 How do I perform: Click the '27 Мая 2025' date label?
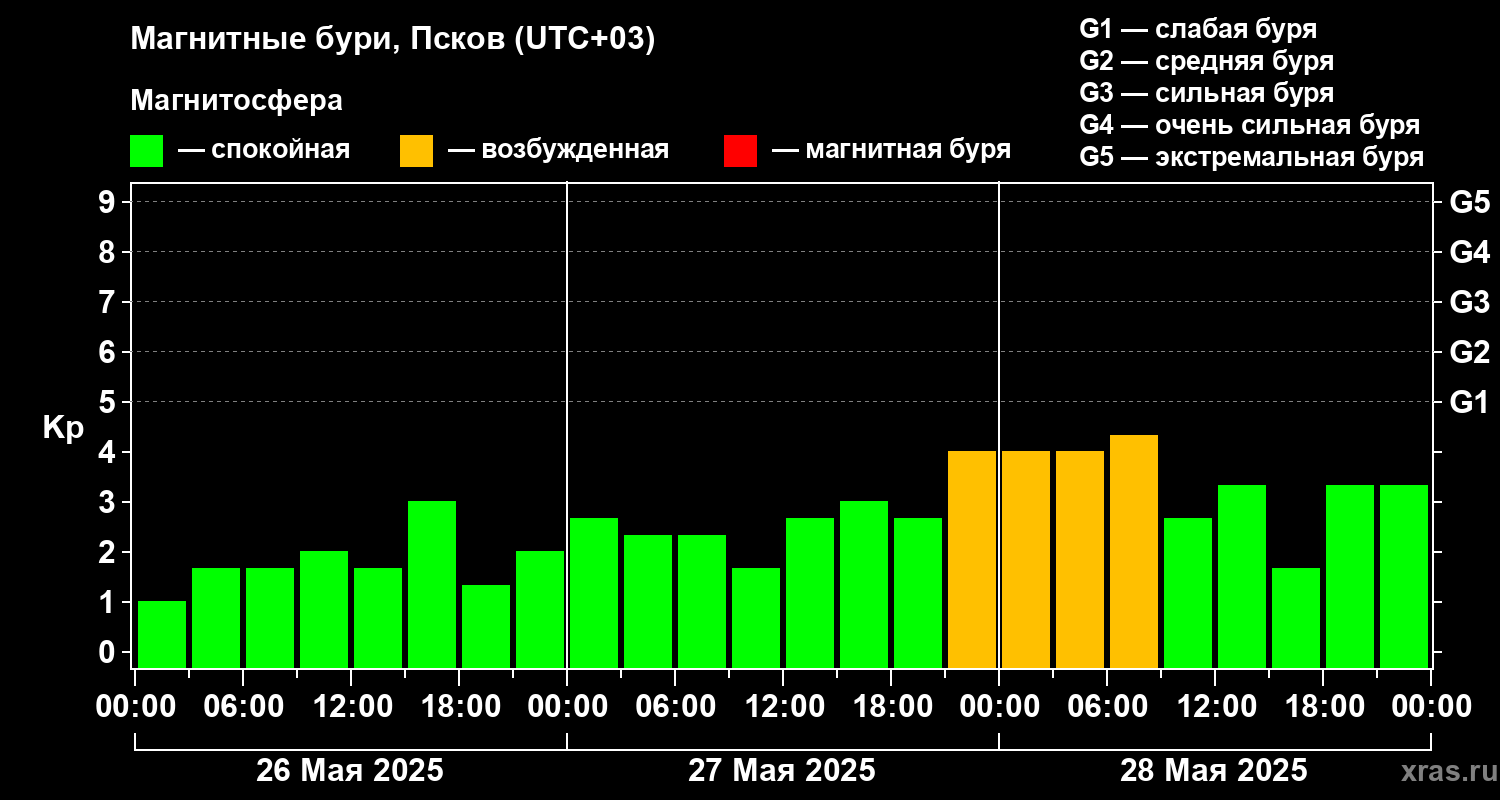pos(782,771)
